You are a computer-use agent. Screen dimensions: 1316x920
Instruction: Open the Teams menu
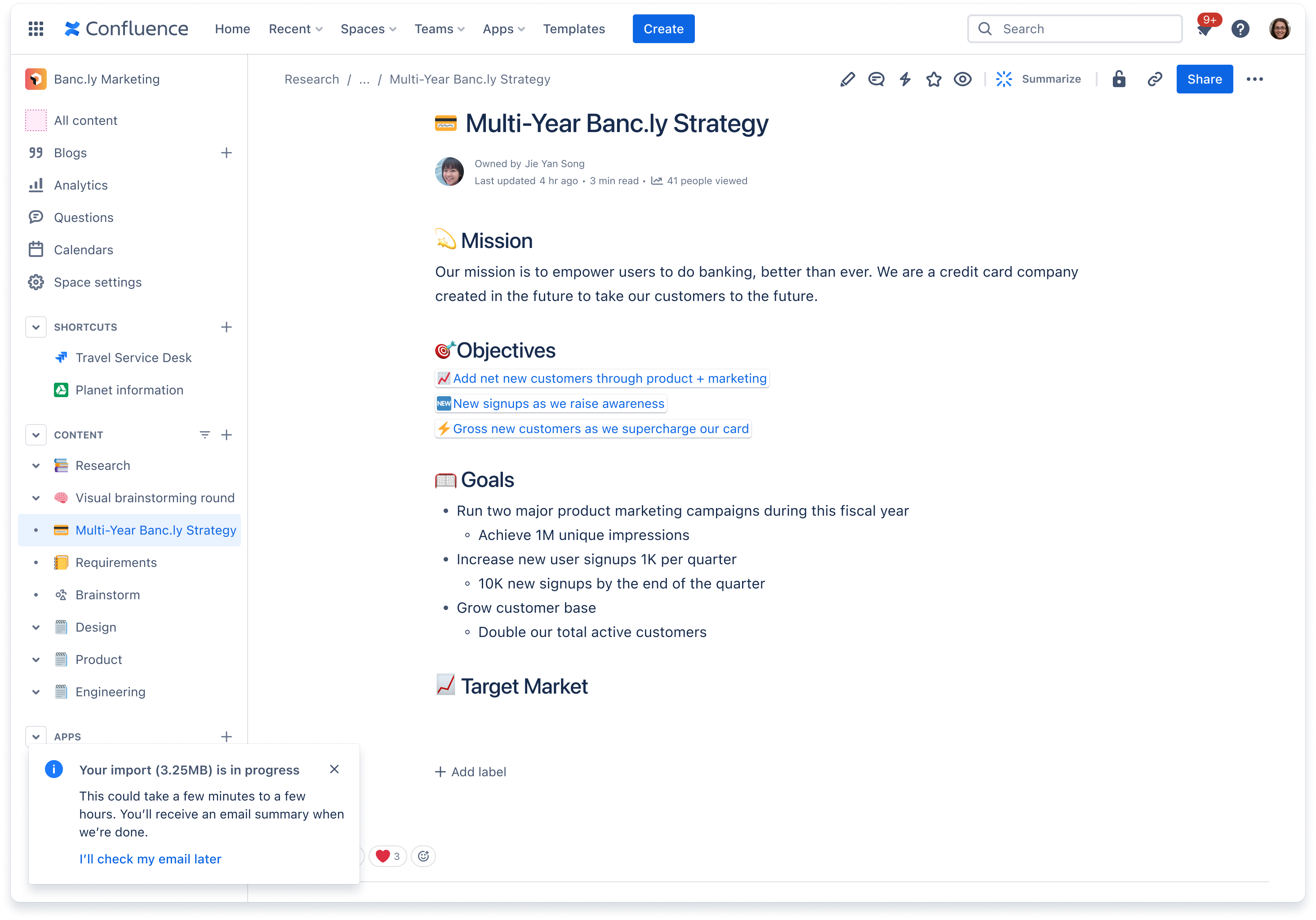440,29
